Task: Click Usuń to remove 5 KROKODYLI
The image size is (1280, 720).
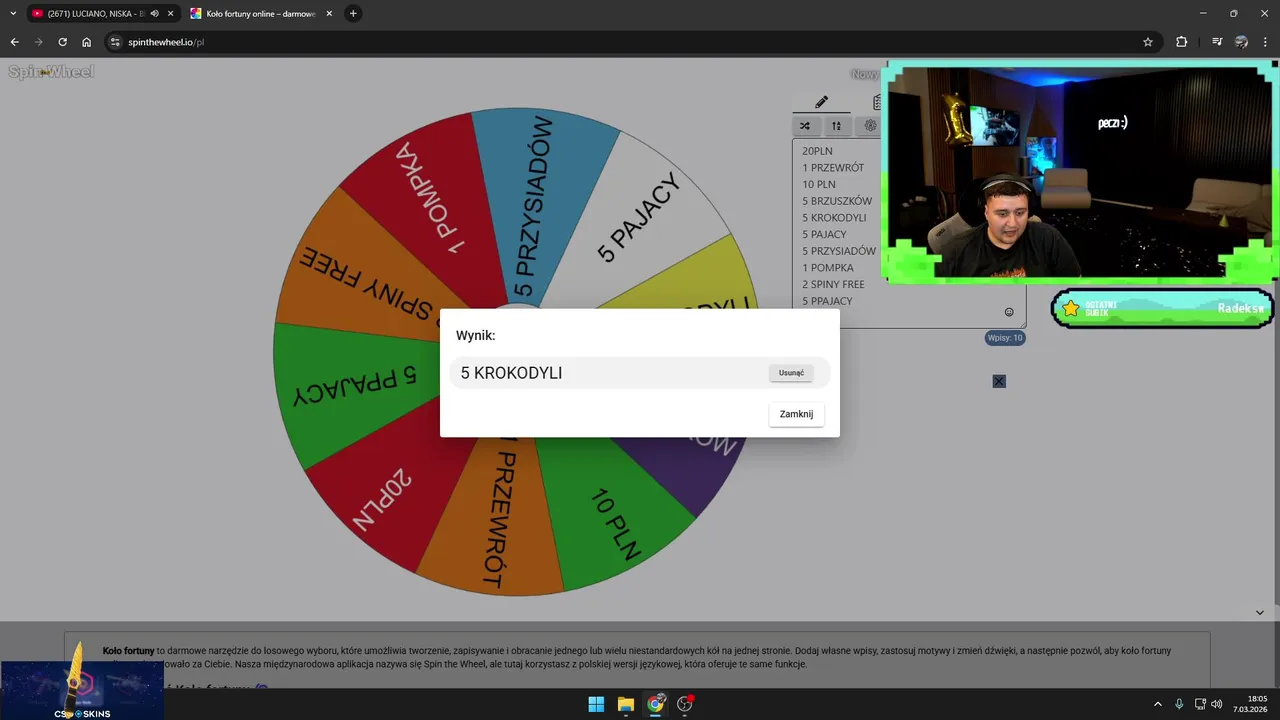Action: click(791, 373)
